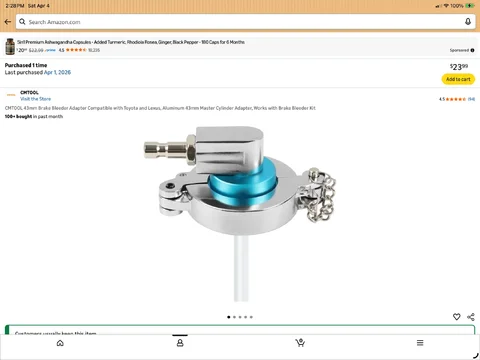
Task: Tap the voice search microphone icon
Action: point(468,22)
